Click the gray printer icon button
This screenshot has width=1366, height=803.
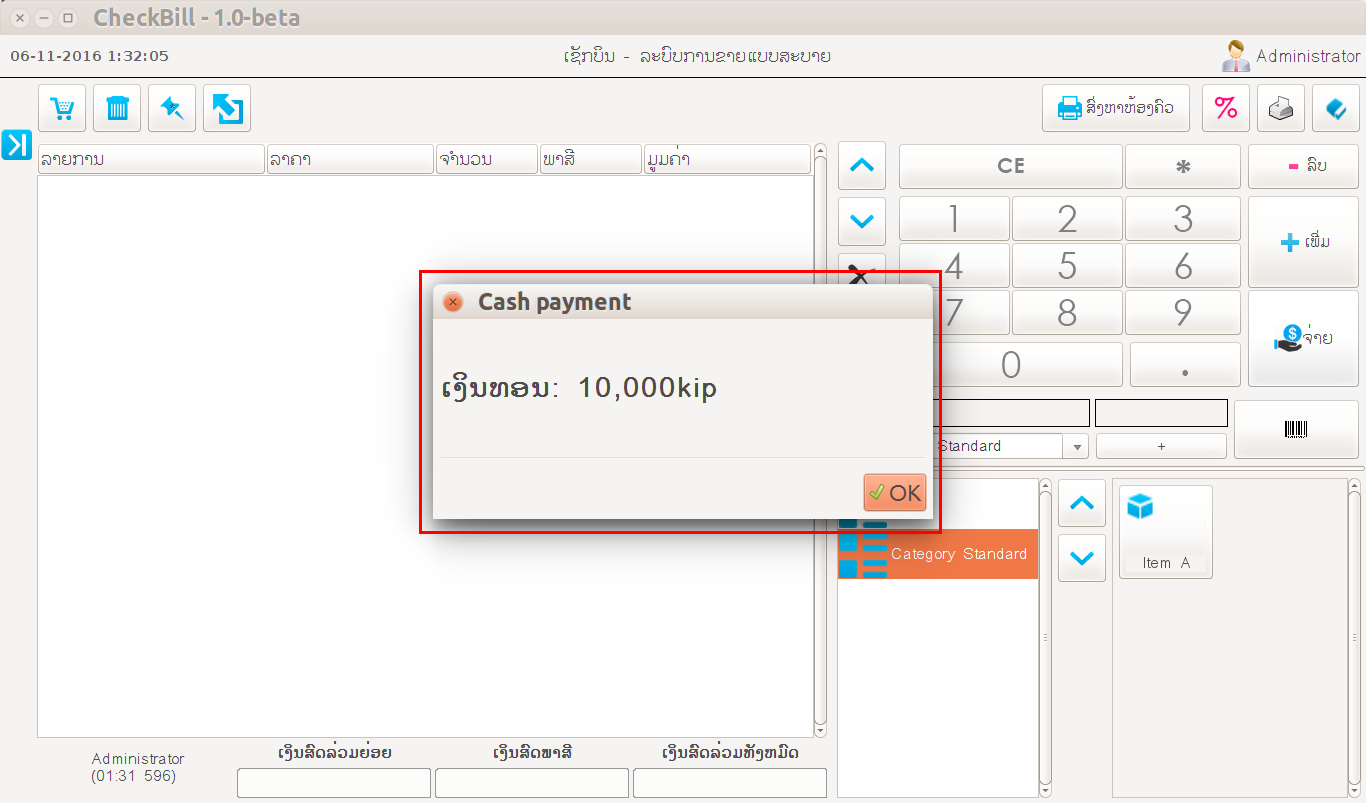pos(1281,108)
